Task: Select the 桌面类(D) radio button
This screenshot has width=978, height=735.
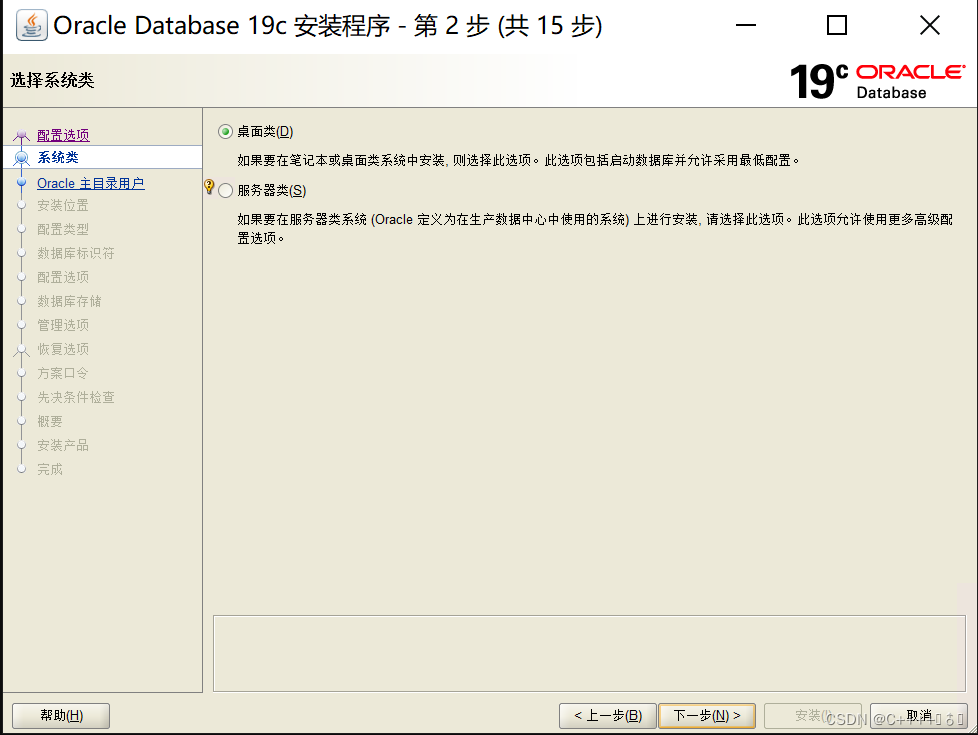Action: click(225, 132)
